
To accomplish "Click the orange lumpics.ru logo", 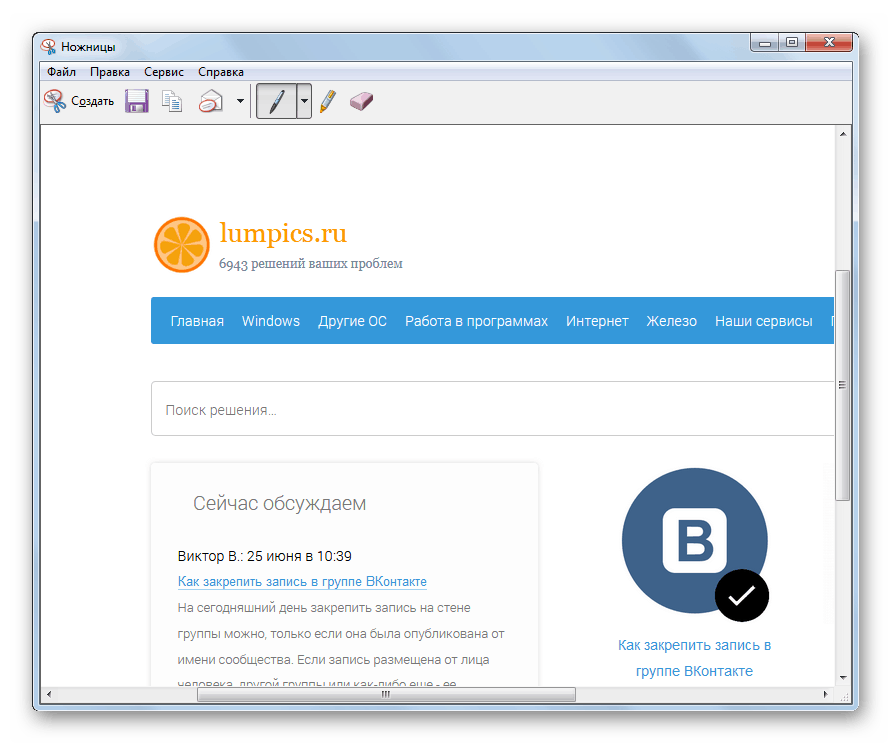I will coord(181,243).
